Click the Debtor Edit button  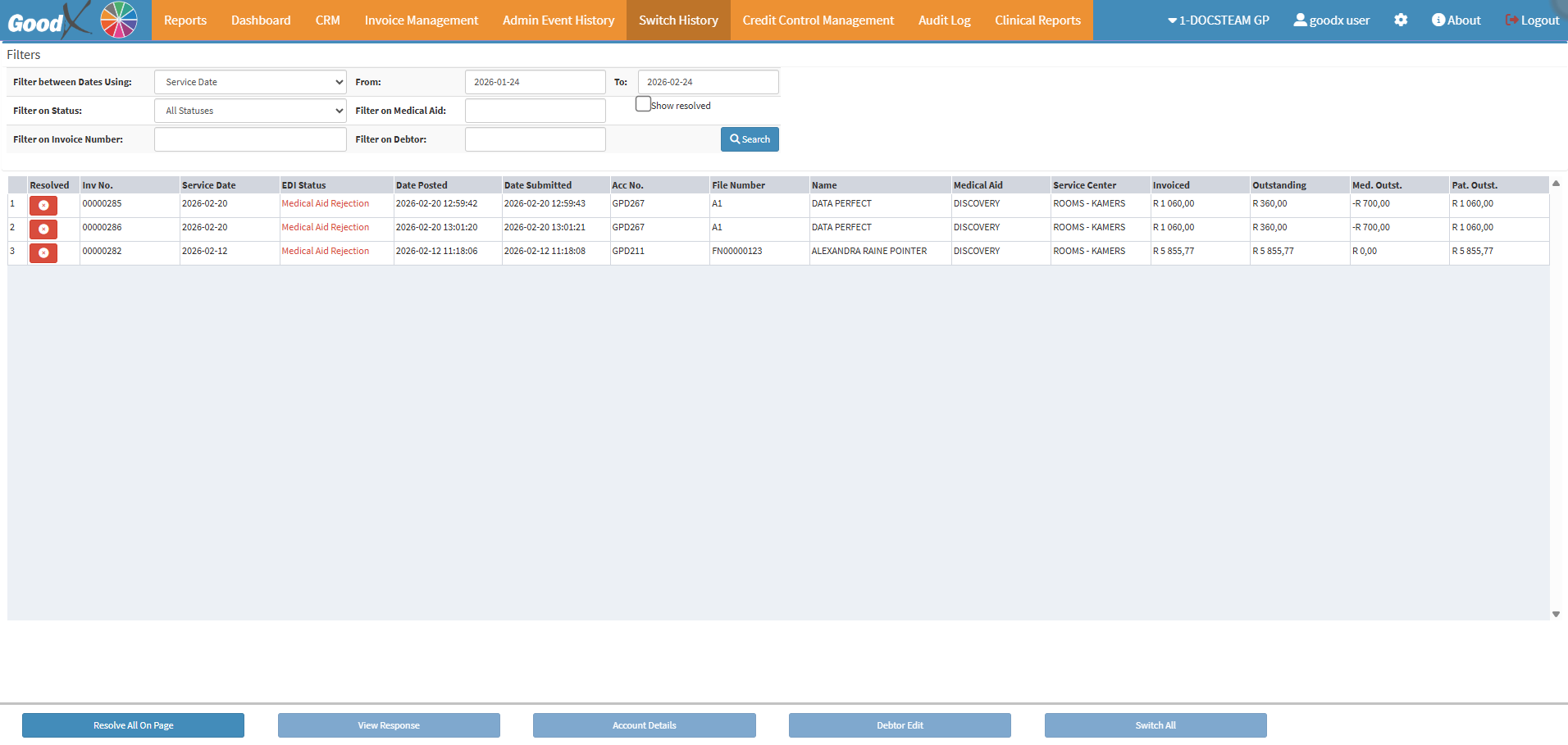click(x=900, y=725)
